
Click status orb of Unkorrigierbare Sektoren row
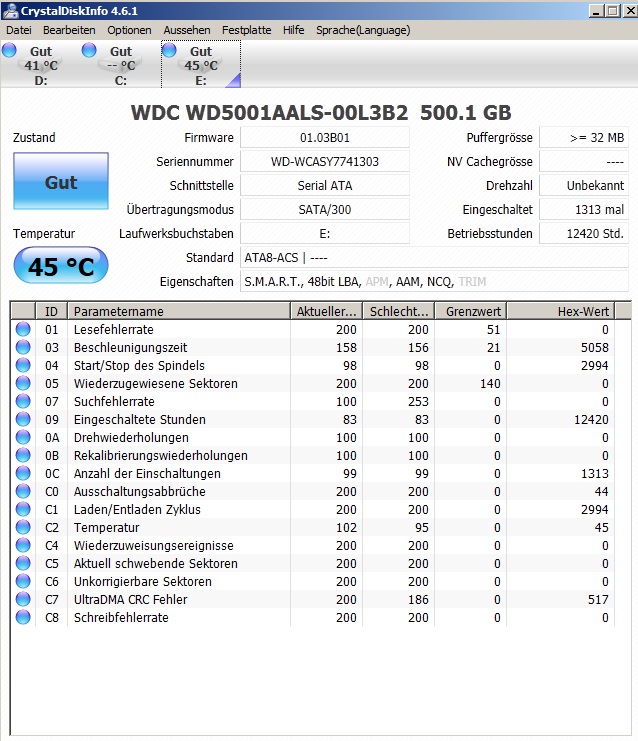point(23,581)
